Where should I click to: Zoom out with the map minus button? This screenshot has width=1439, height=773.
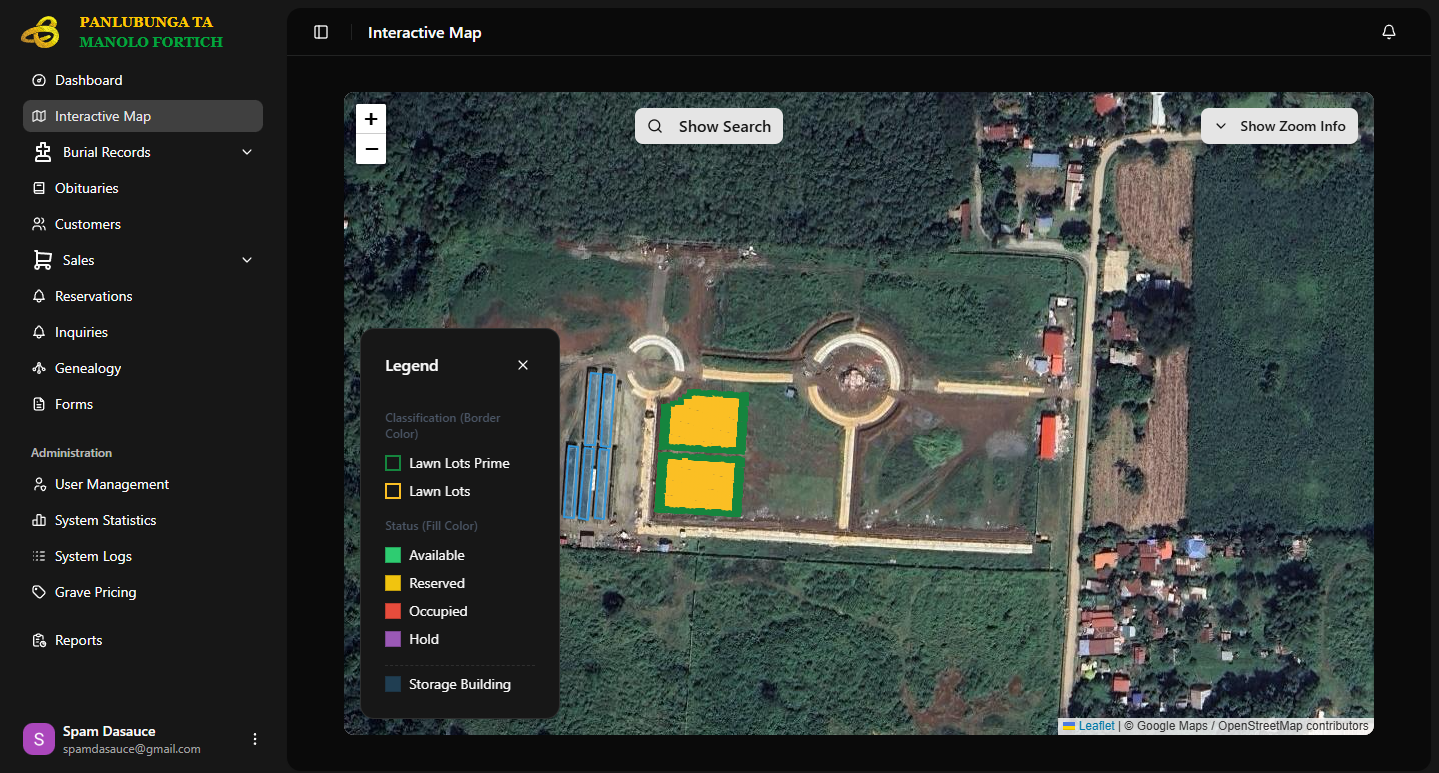(371, 149)
